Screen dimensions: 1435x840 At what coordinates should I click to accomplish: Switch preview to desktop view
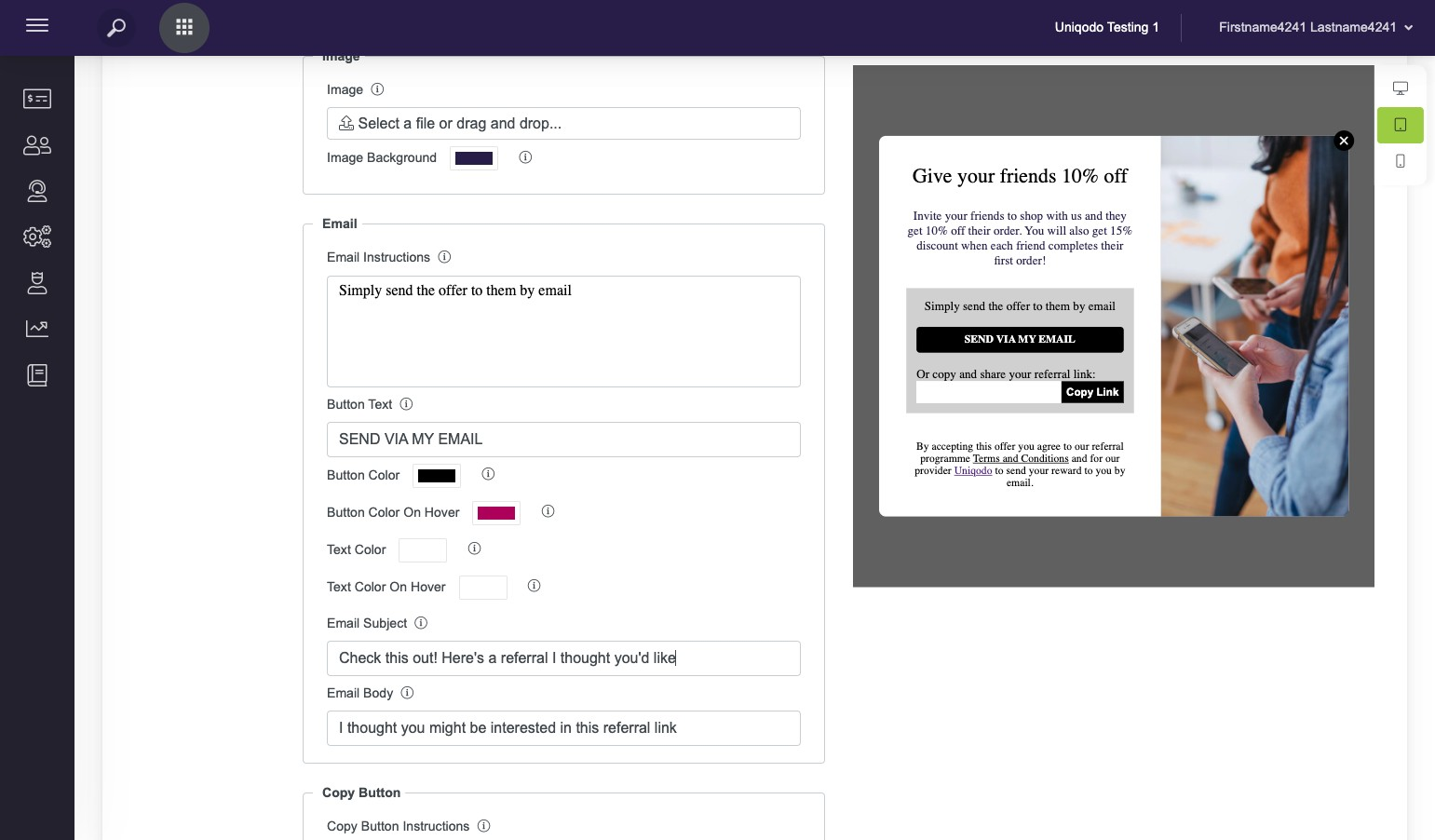1400,88
